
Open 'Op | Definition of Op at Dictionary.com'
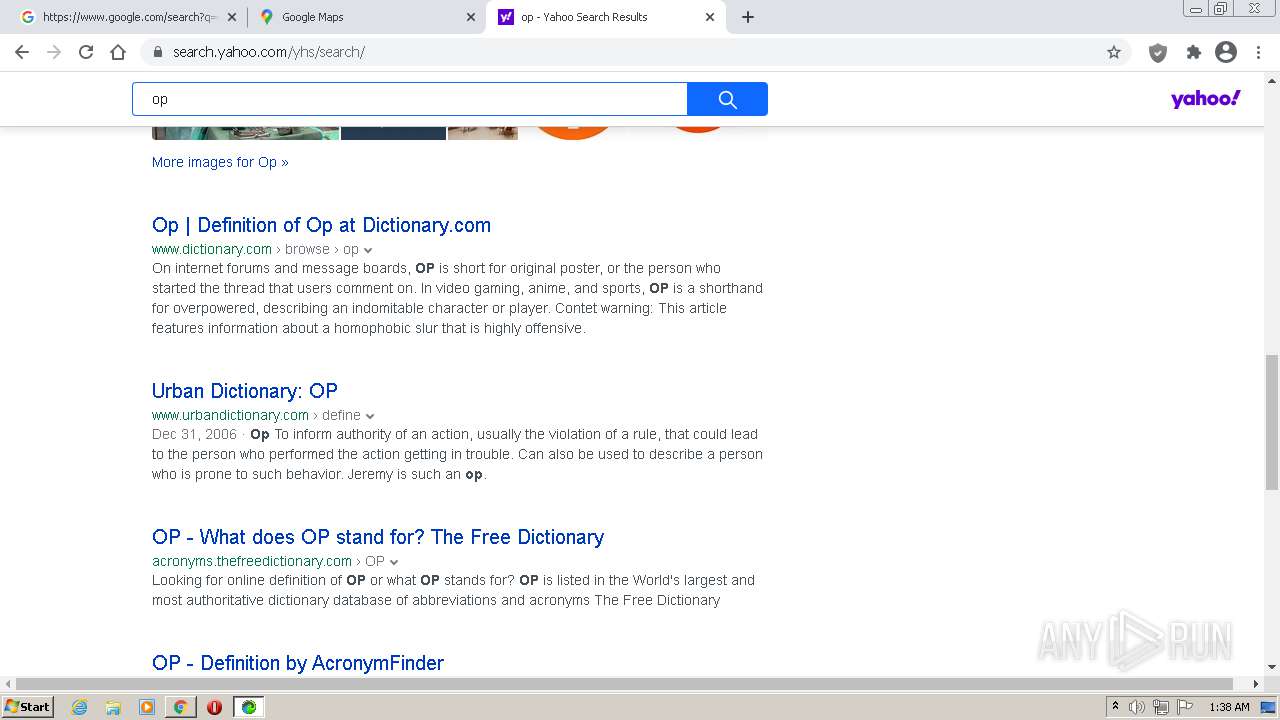tap(321, 225)
